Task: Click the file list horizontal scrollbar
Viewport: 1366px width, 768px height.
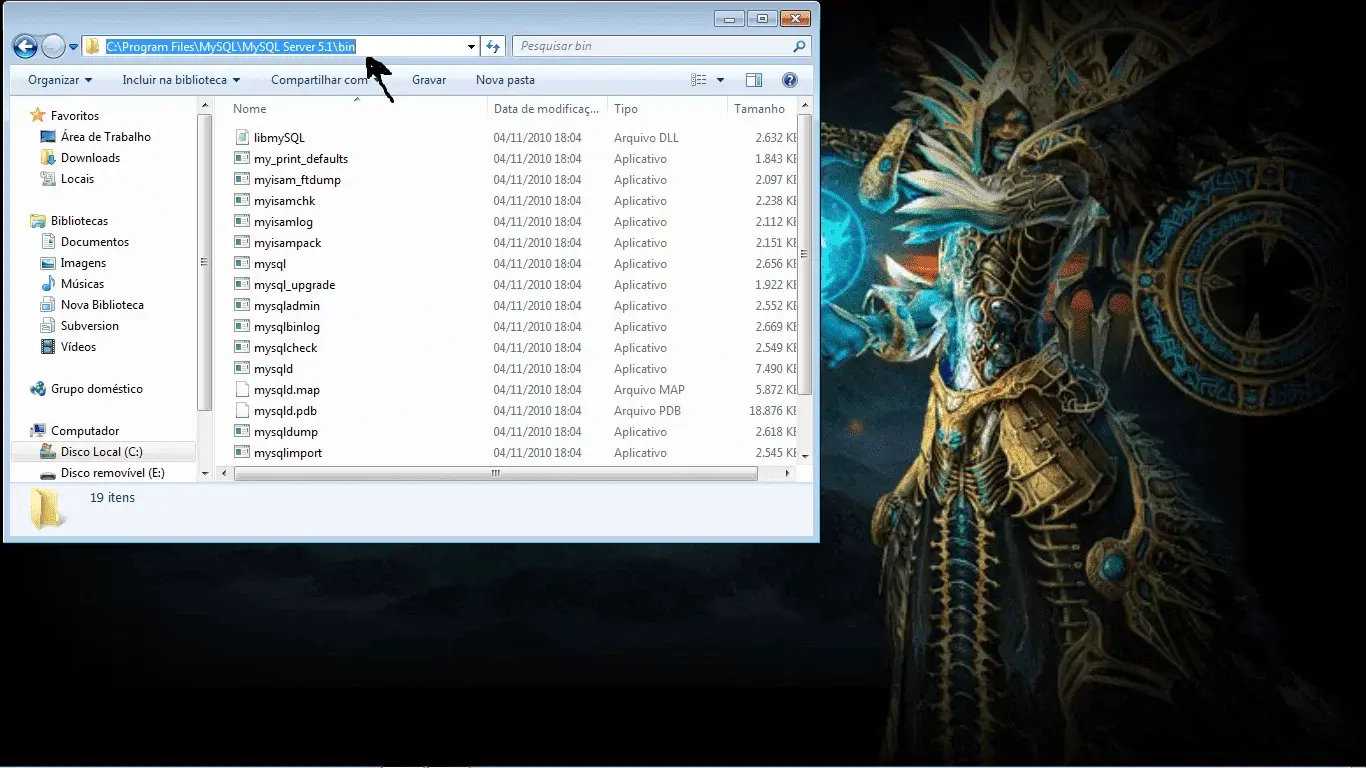Action: tap(496, 473)
